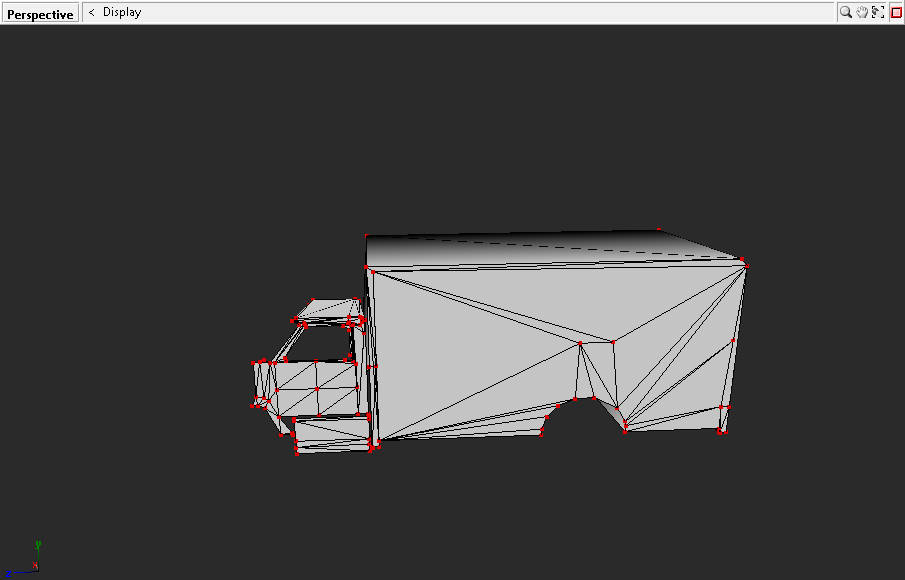Toggle viewport maximize red square icon

(896, 13)
